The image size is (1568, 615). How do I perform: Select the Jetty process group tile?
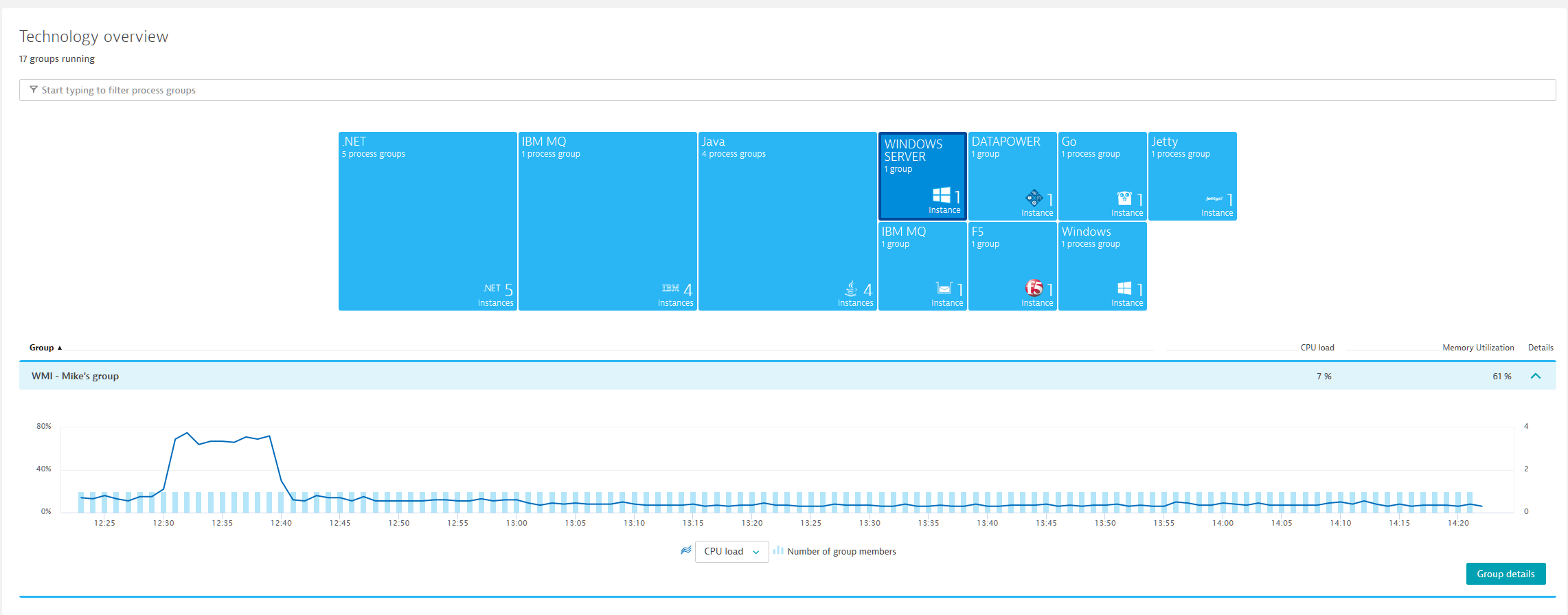[1192, 176]
